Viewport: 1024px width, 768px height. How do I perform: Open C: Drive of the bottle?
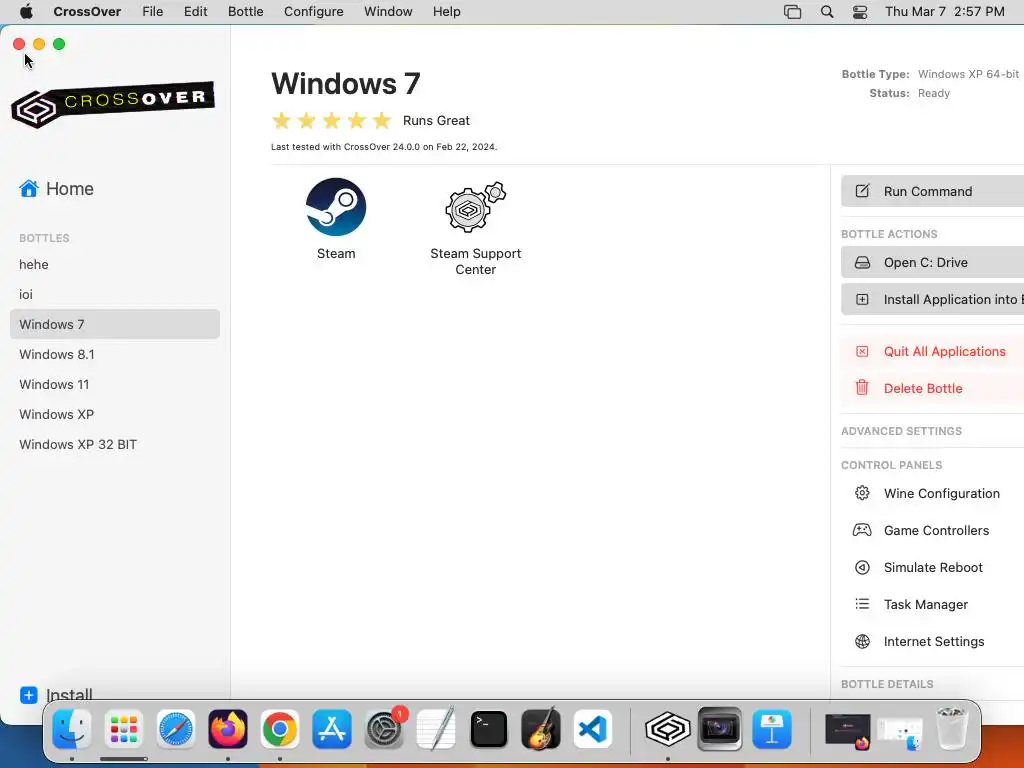[x=933, y=263]
